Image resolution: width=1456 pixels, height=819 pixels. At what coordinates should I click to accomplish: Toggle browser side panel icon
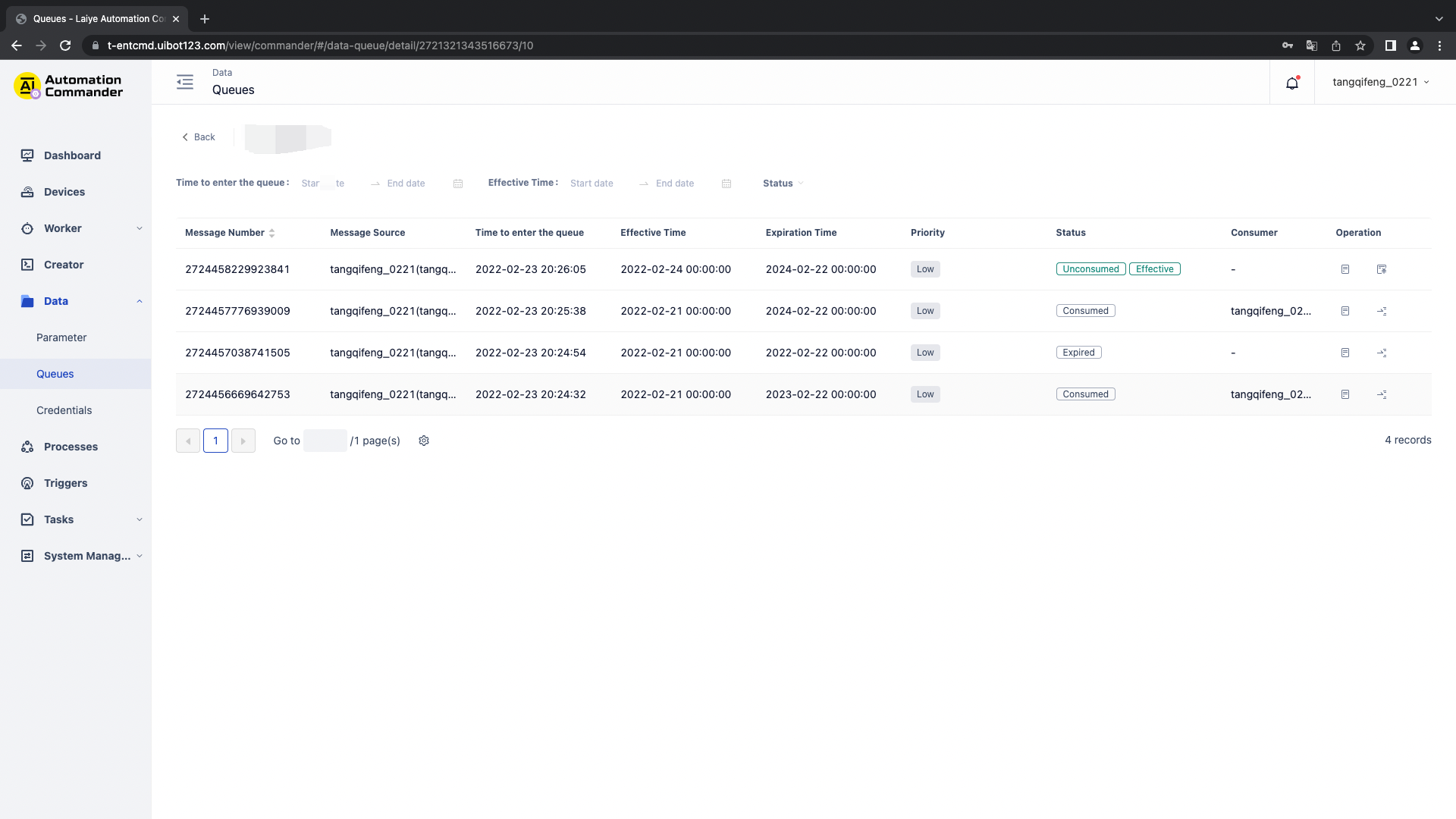tap(1391, 45)
